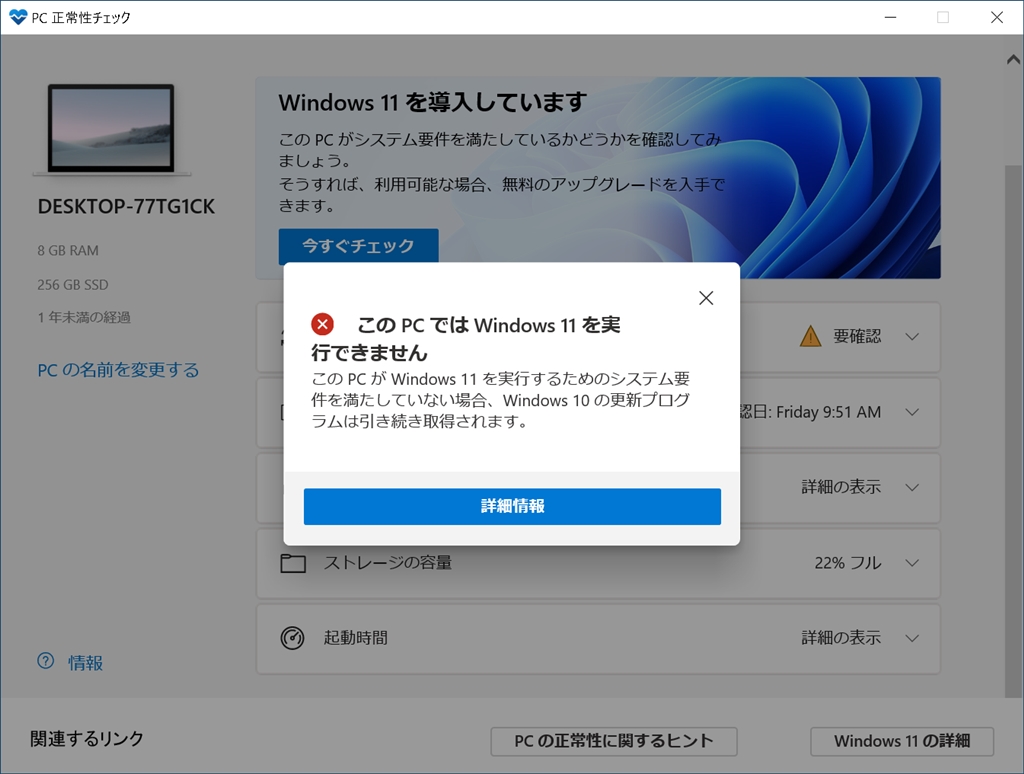
Task: Click the Windows 11 を導入しています heading
Action: tap(432, 103)
